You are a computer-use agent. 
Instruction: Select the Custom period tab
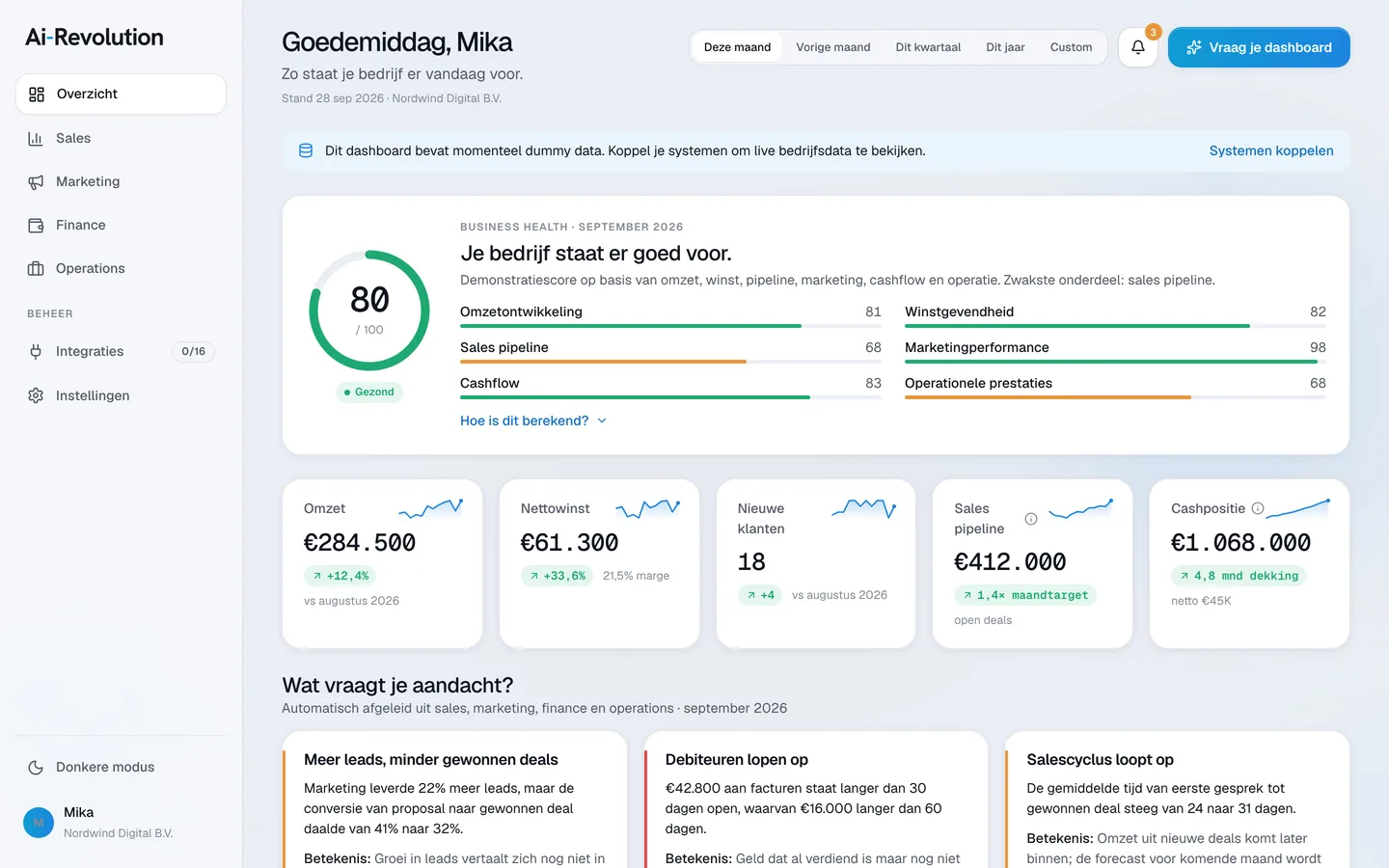click(1071, 47)
